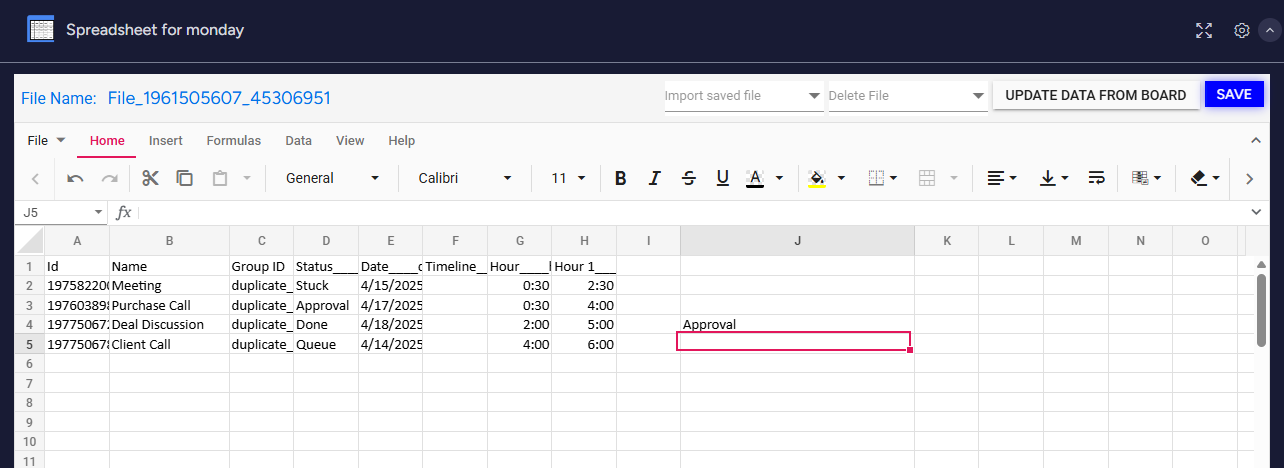Image resolution: width=1284 pixels, height=468 pixels.
Task: Apply fill color with paint bucket icon
Action: (817, 178)
